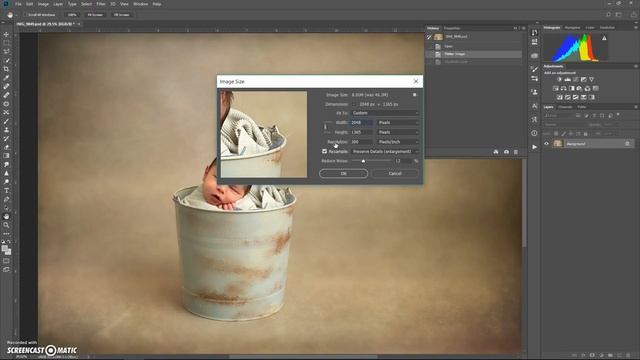Open the layer kind filter dropdown
This screenshot has width=640, height=360.
click(558, 116)
